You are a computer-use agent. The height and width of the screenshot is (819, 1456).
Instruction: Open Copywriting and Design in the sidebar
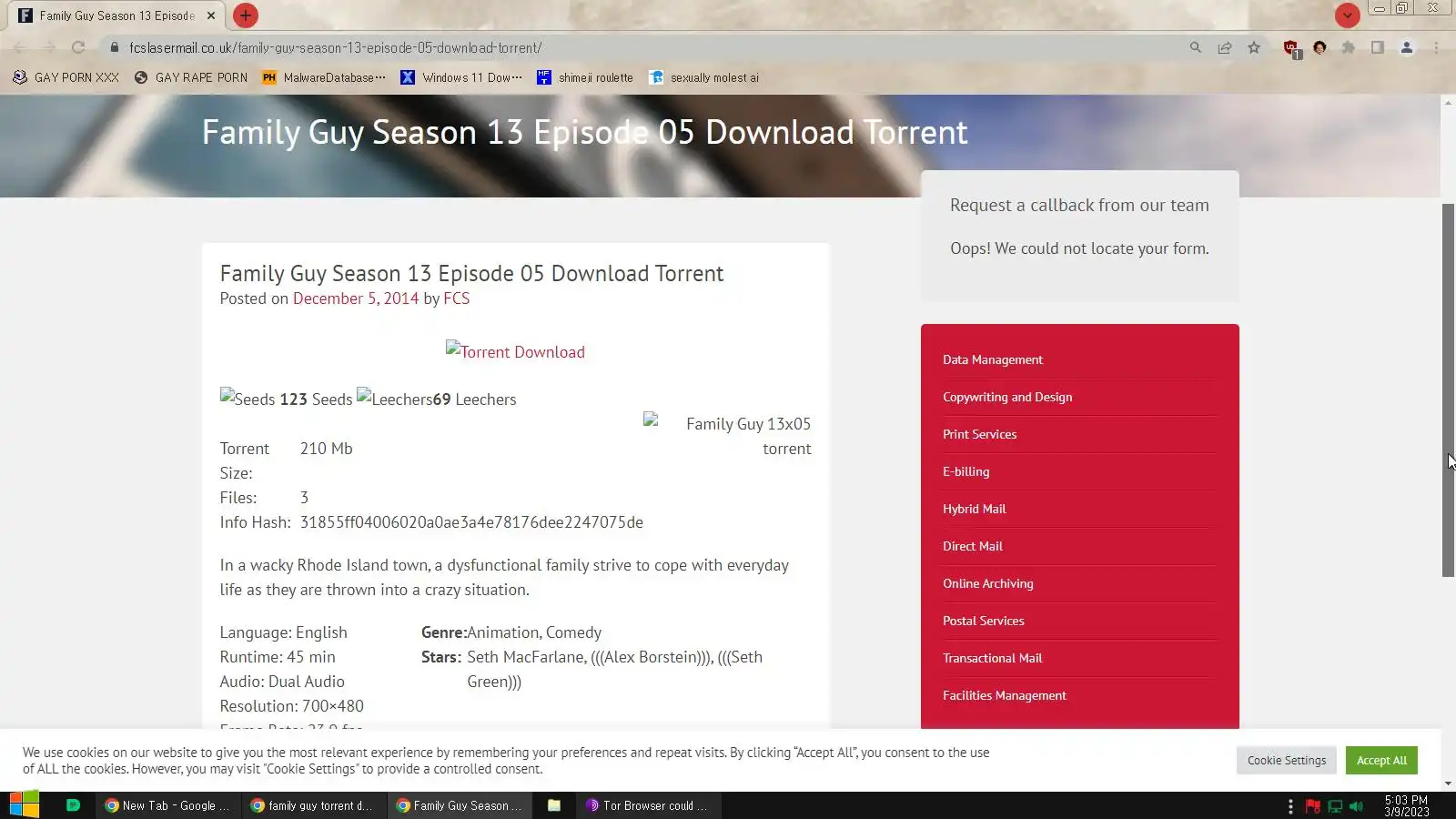click(x=1007, y=397)
